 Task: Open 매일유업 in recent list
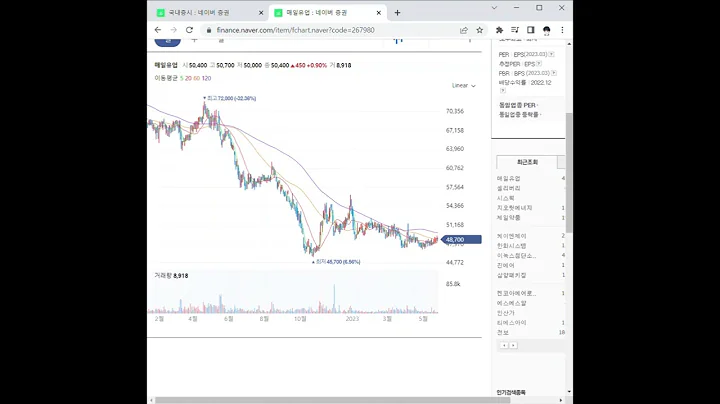[509, 178]
